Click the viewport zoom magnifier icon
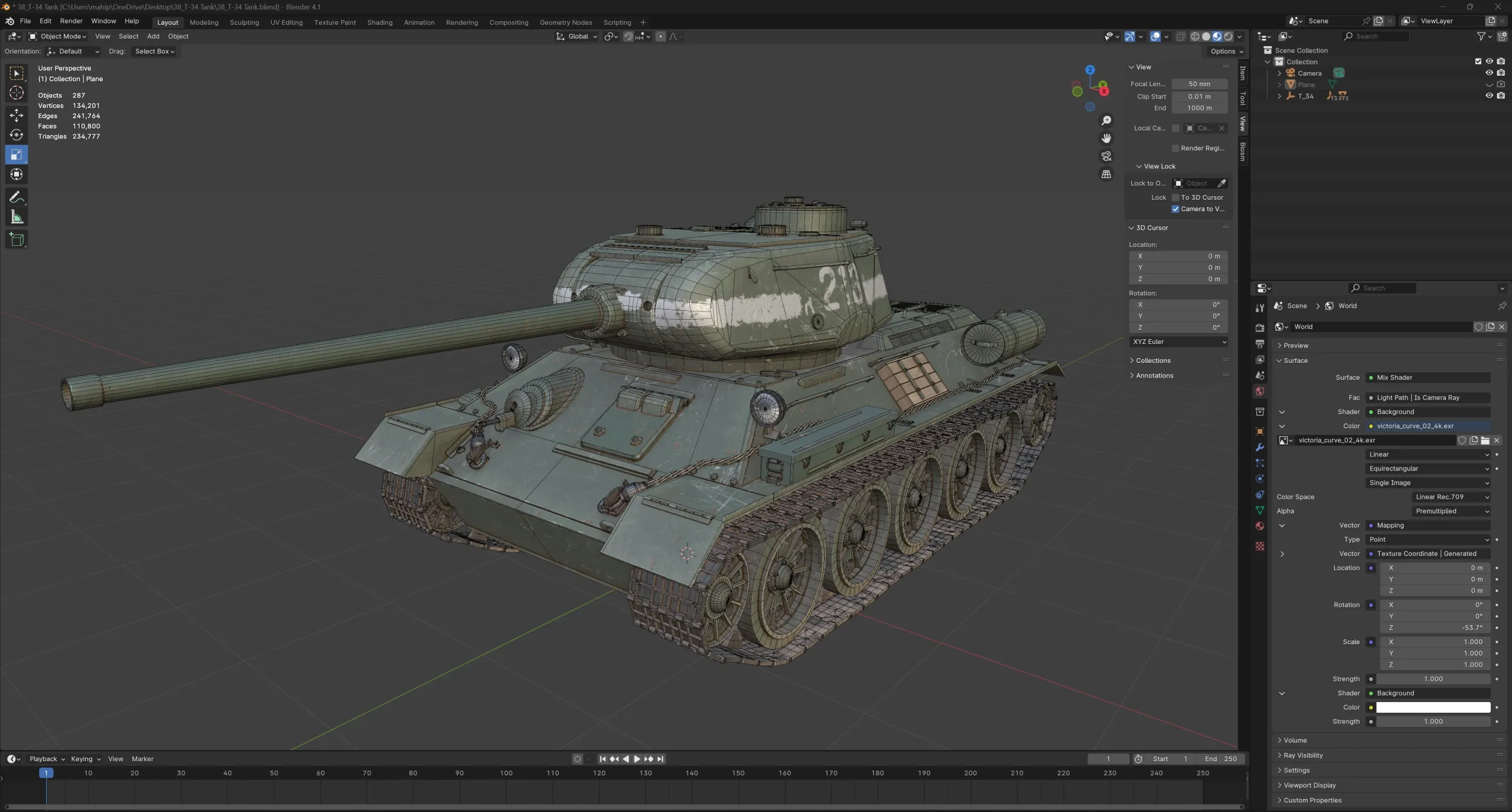The width and height of the screenshot is (1512, 812). 1106,121
